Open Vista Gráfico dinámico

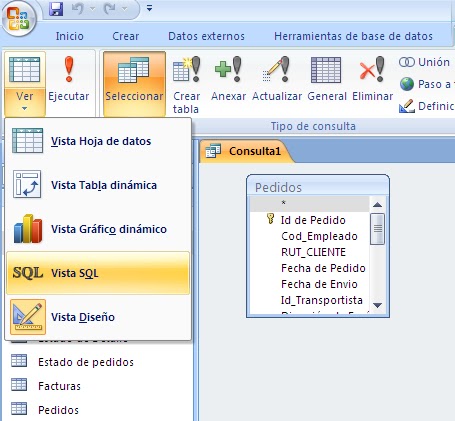(x=98, y=229)
